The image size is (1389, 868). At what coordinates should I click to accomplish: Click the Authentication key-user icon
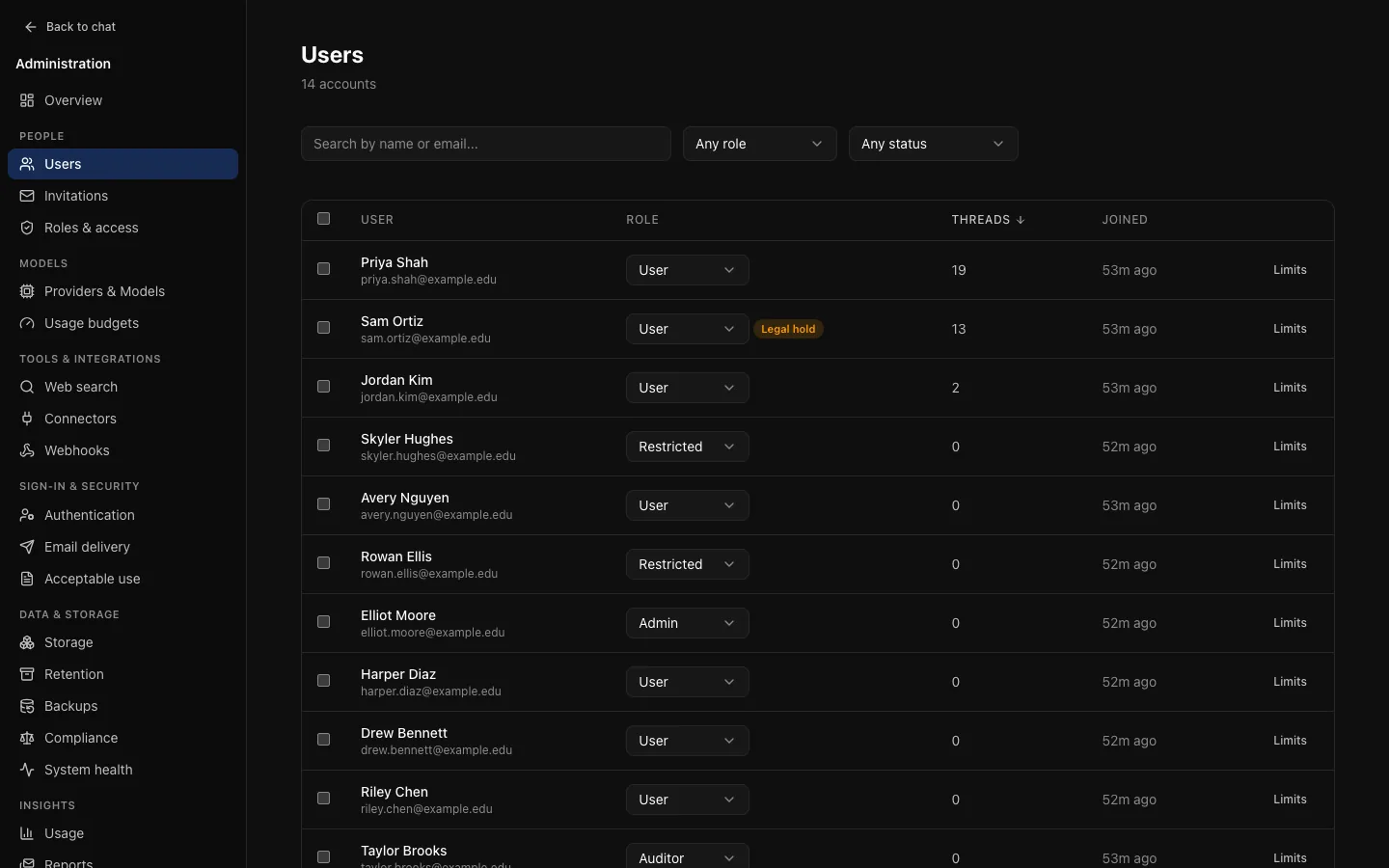27,515
